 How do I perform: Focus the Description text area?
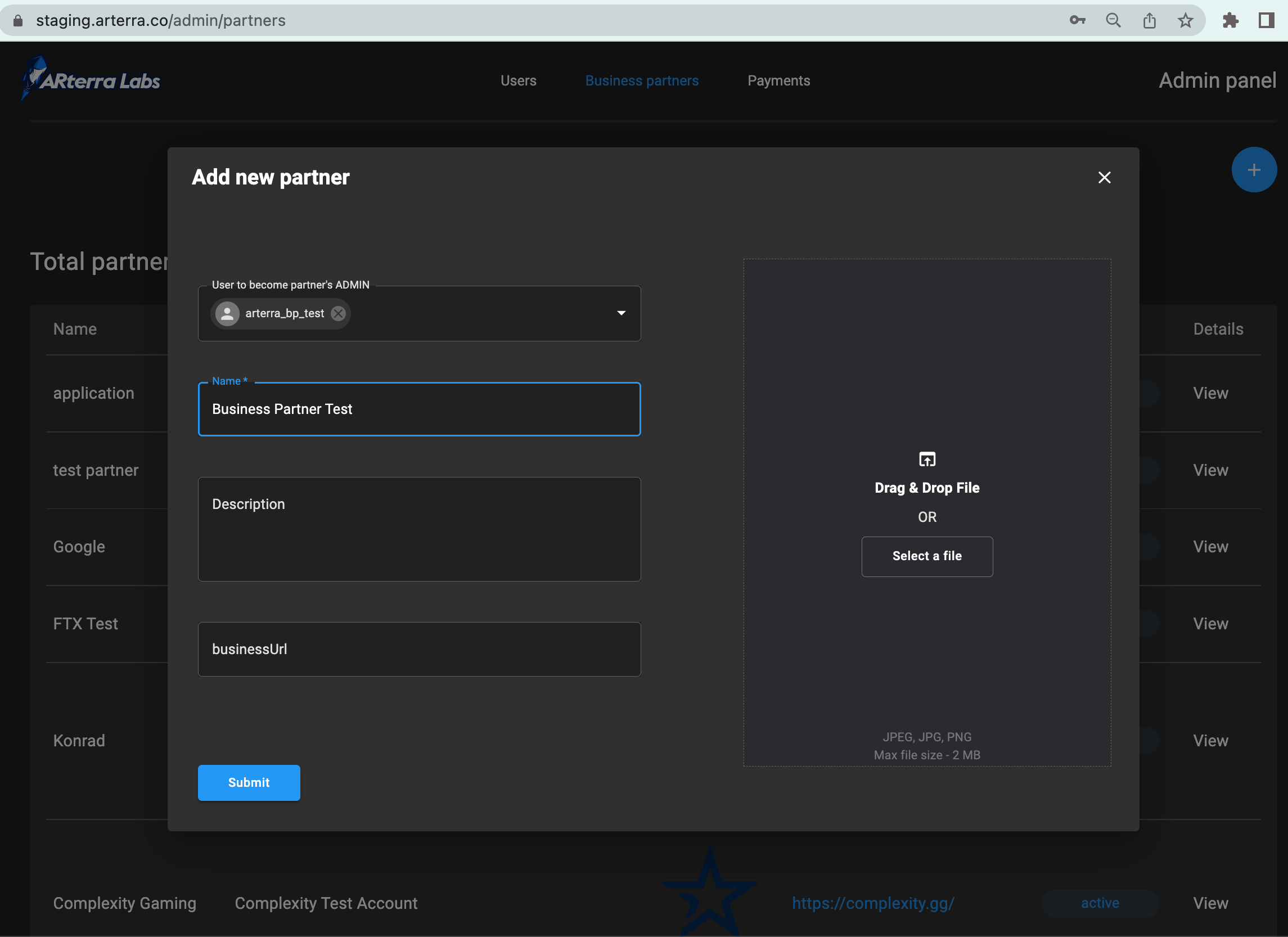tap(419, 529)
